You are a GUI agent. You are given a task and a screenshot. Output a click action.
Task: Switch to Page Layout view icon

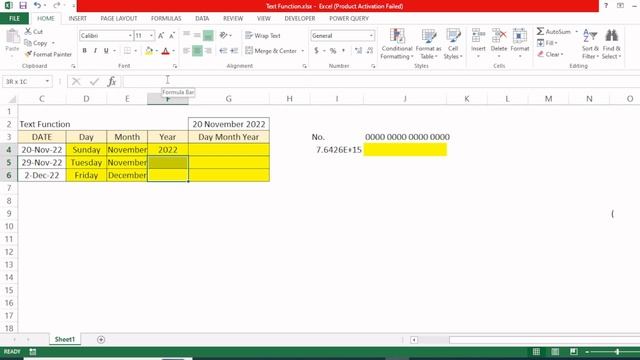tap(555, 352)
